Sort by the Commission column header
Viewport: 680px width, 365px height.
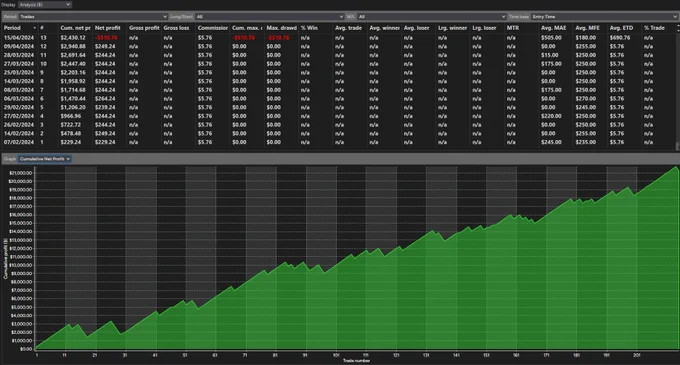[x=212, y=28]
